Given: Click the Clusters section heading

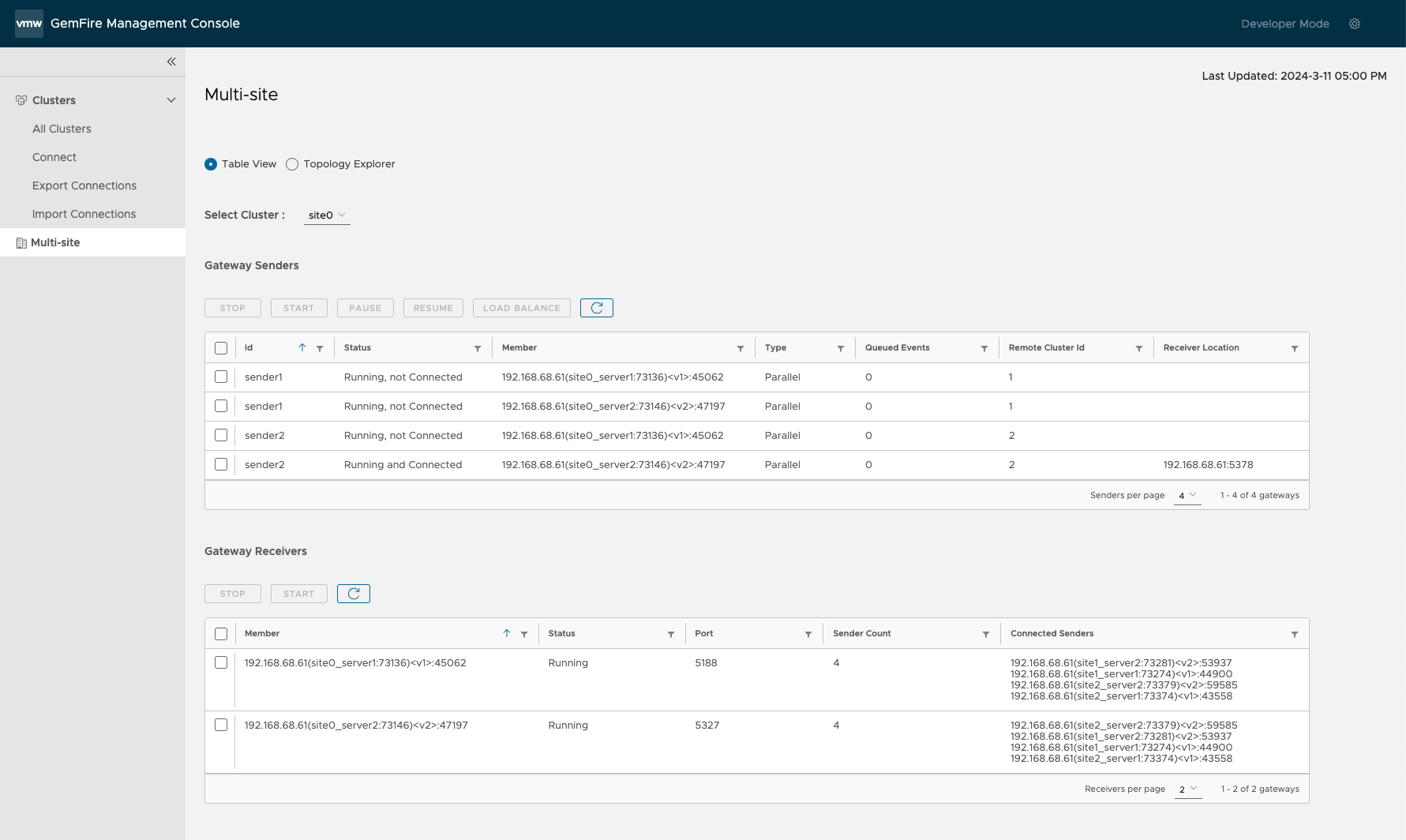Looking at the screenshot, I should (x=54, y=100).
